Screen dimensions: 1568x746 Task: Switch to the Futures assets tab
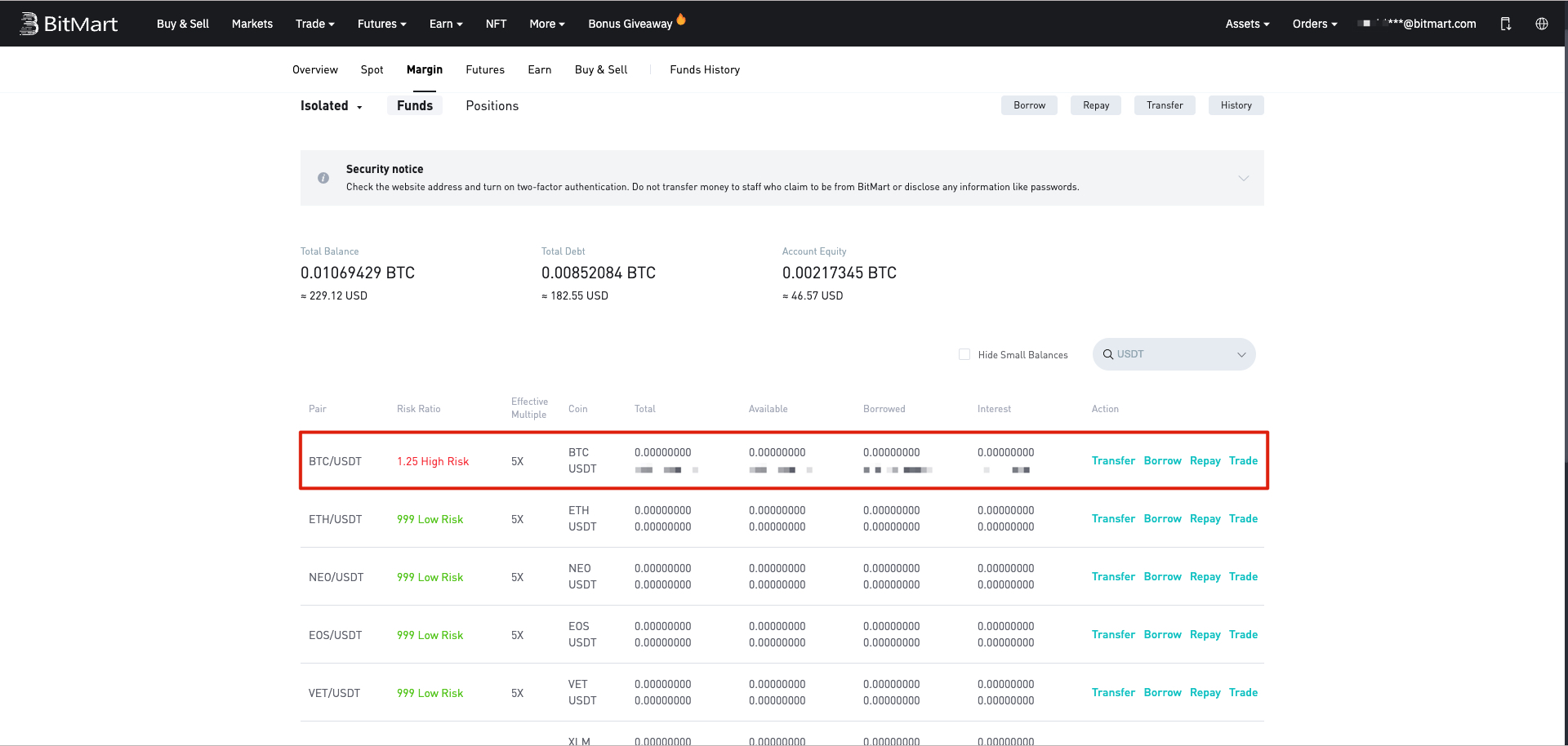485,69
